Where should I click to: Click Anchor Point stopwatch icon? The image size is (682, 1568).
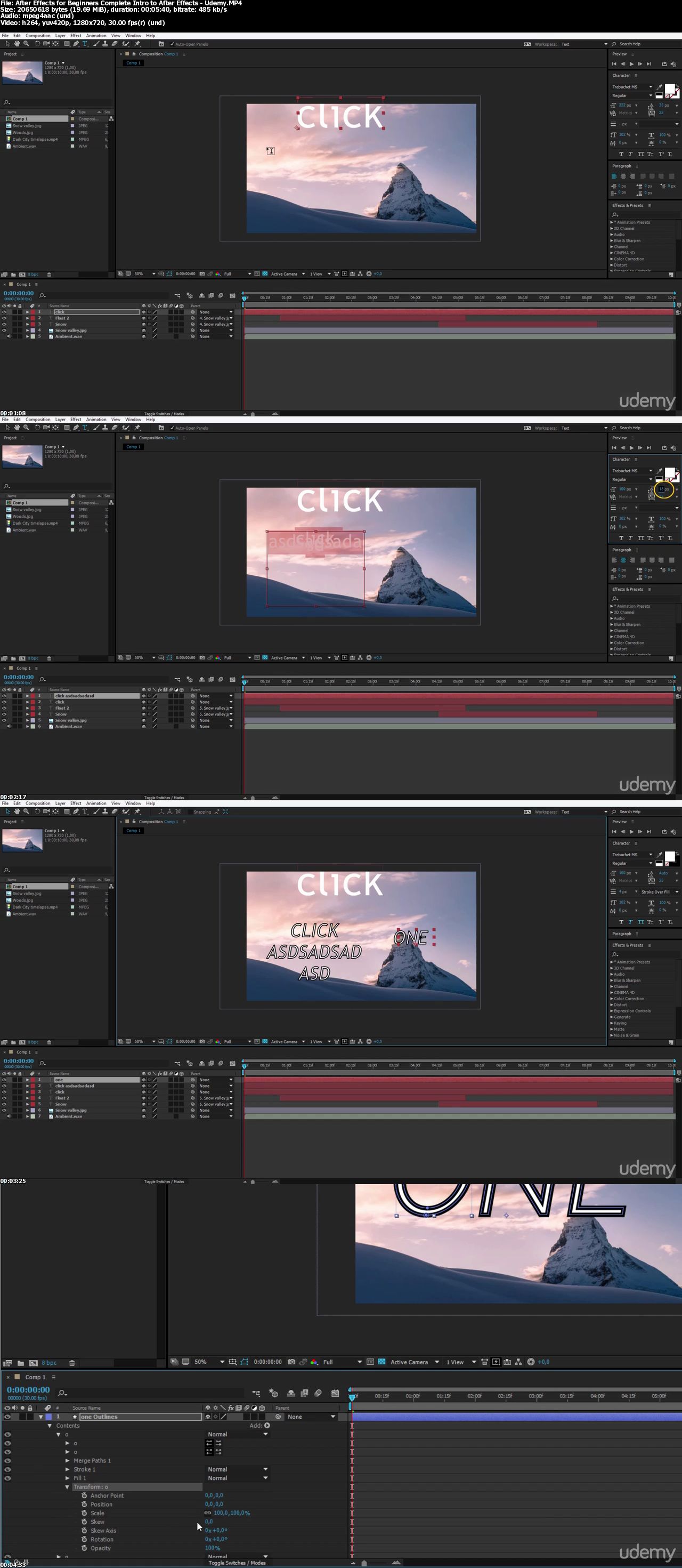tap(85, 1495)
